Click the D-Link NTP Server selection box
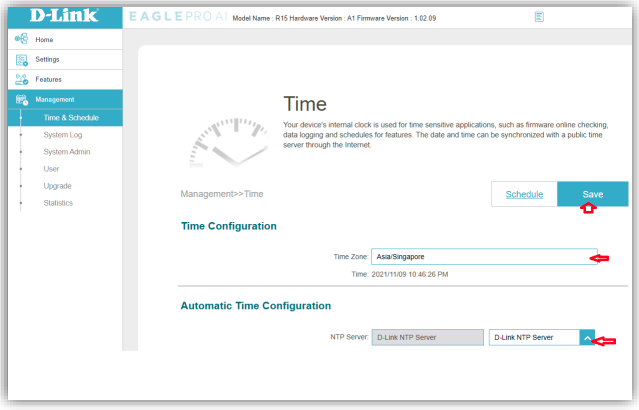Screen dimensions: 639x410 click(534, 338)
